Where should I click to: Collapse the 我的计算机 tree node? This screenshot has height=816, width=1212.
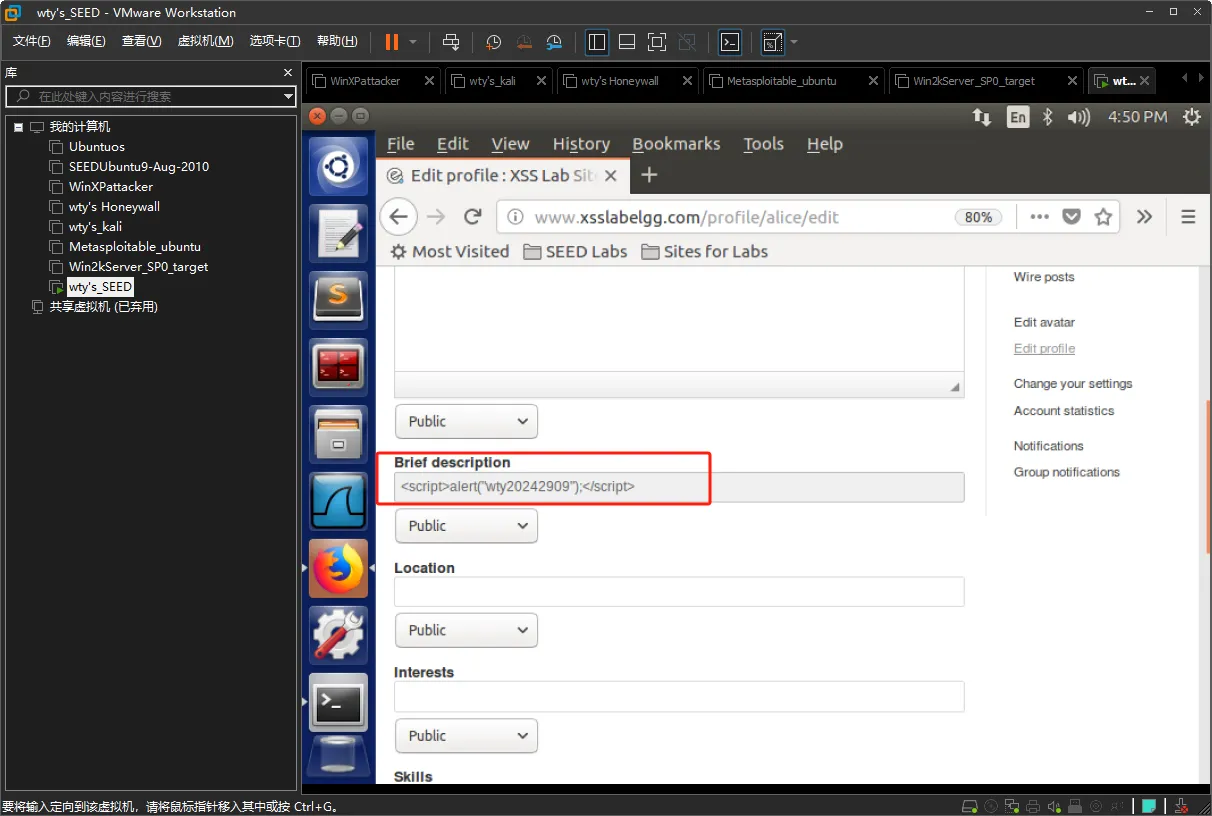tap(18, 127)
